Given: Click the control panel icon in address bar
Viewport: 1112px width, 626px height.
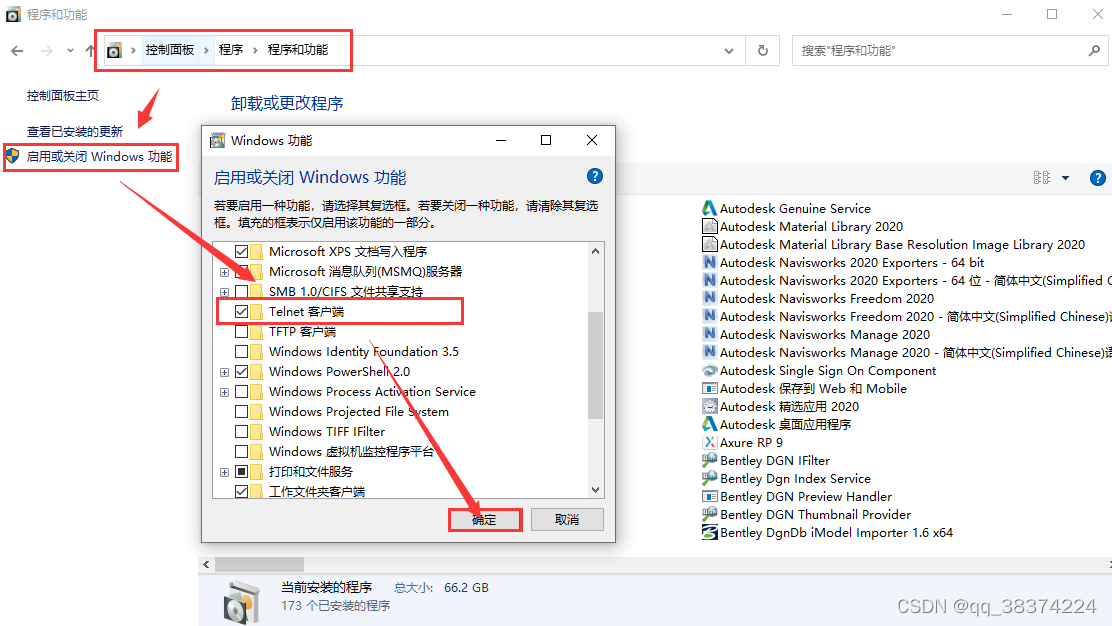Looking at the screenshot, I should (114, 50).
